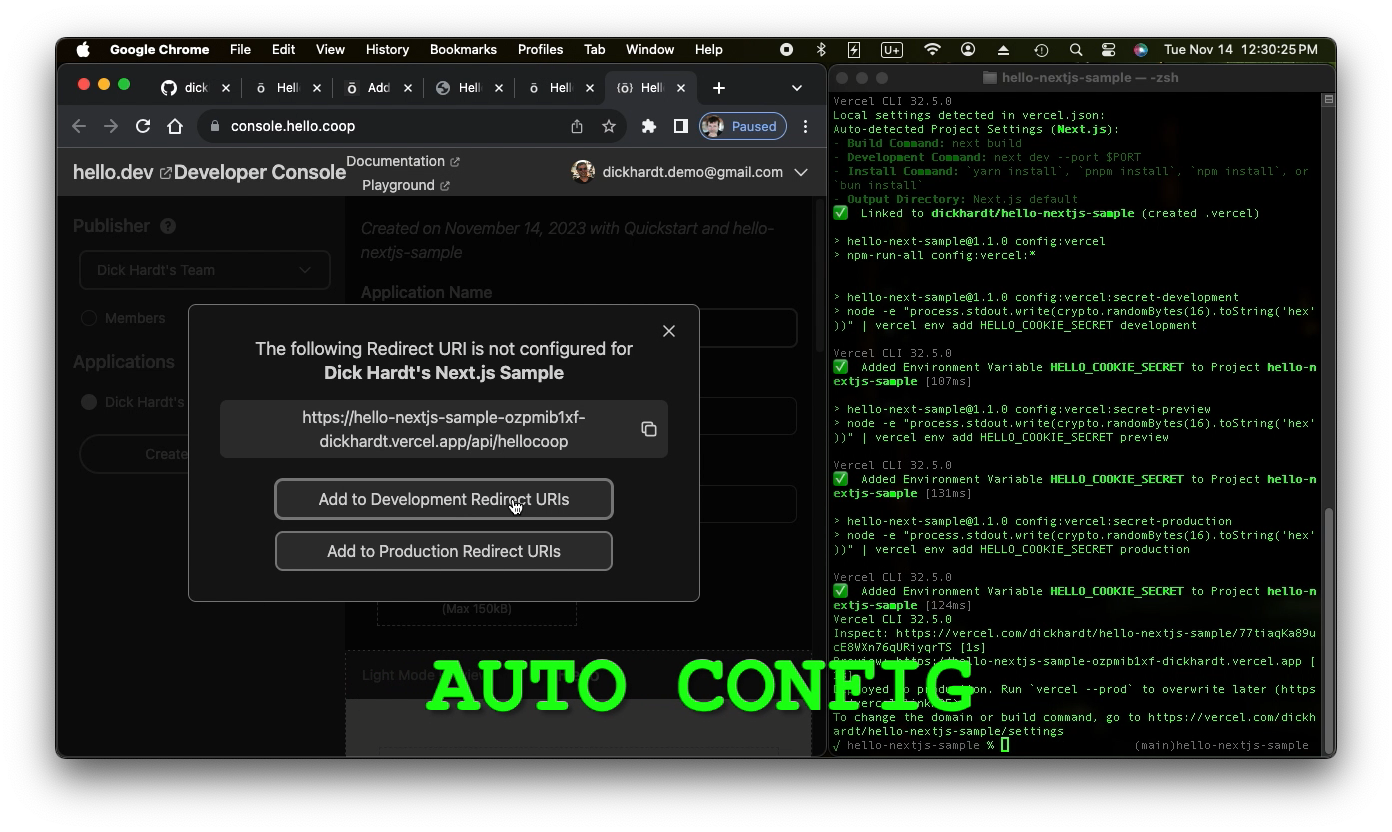Open Chrome three-dot menu
Viewport: 1392px width, 832px height.
coord(806,126)
